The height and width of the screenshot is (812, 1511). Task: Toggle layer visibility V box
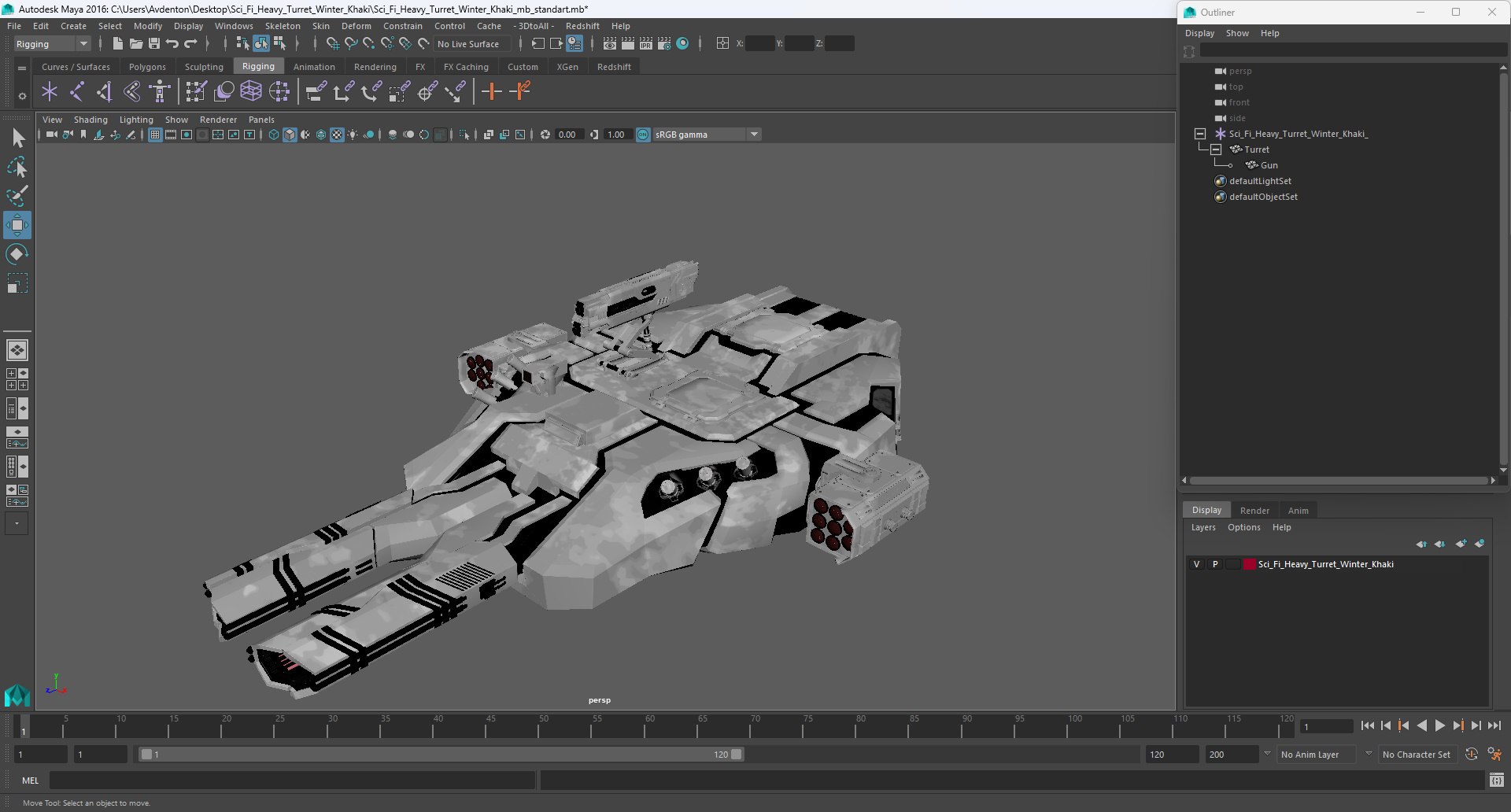click(x=1196, y=564)
